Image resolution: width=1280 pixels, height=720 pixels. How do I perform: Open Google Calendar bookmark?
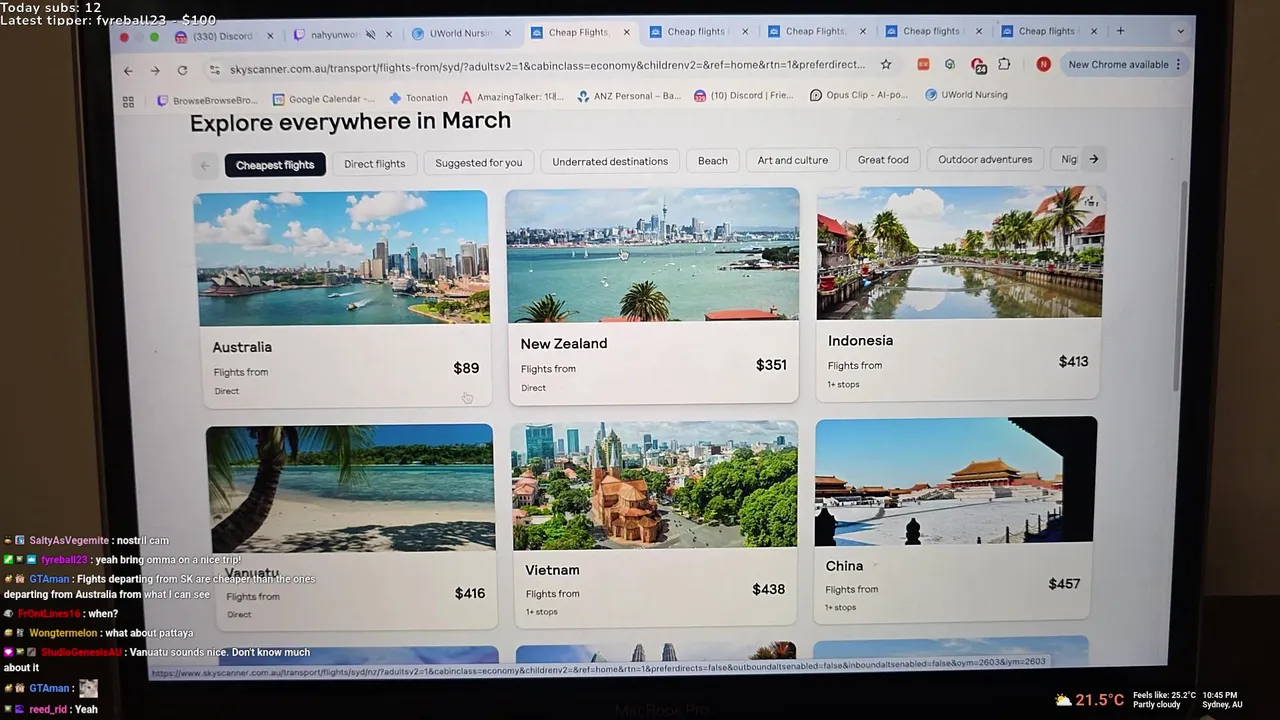323,99
